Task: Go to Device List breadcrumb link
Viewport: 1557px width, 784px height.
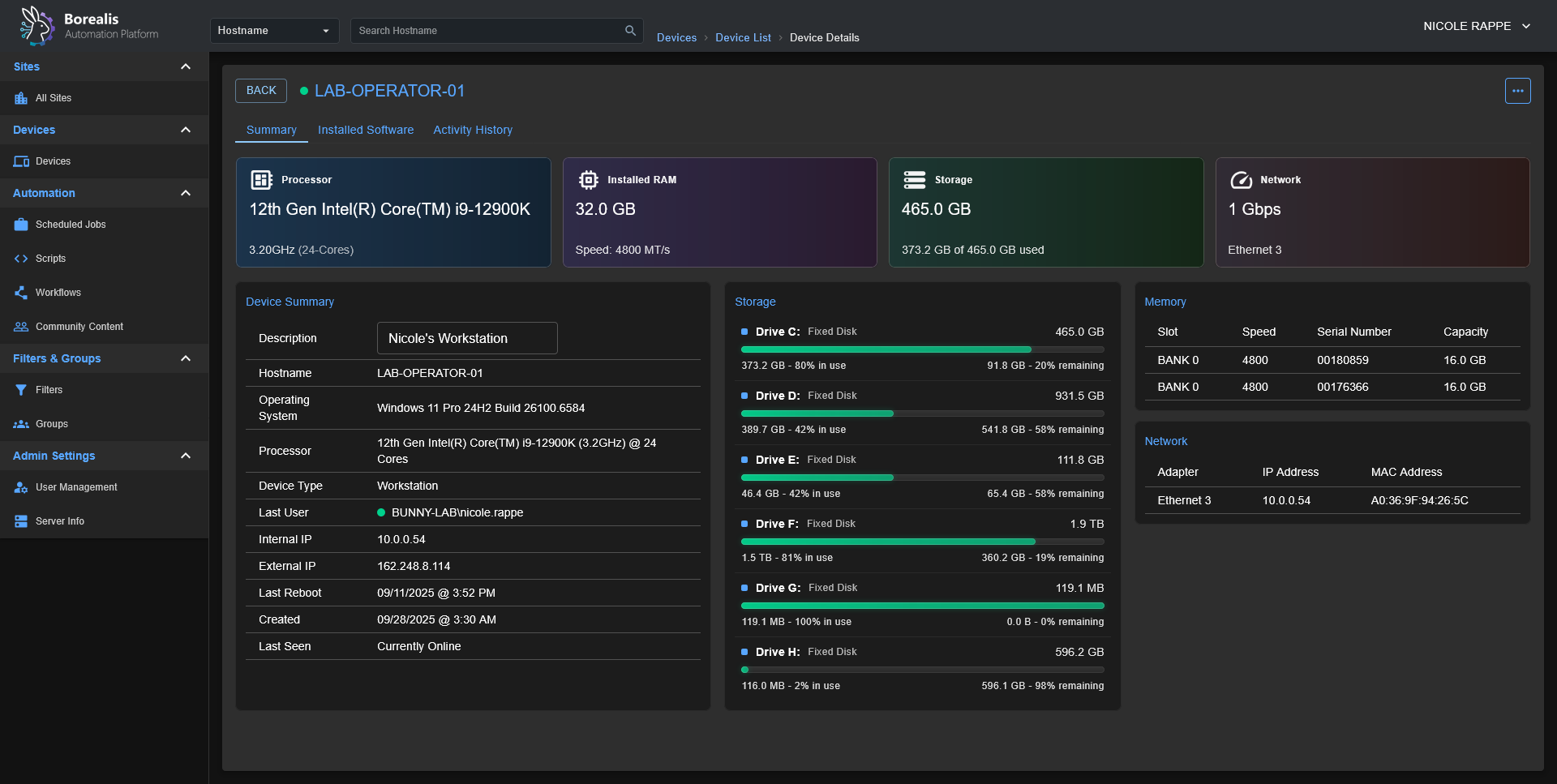Action: 743,37
